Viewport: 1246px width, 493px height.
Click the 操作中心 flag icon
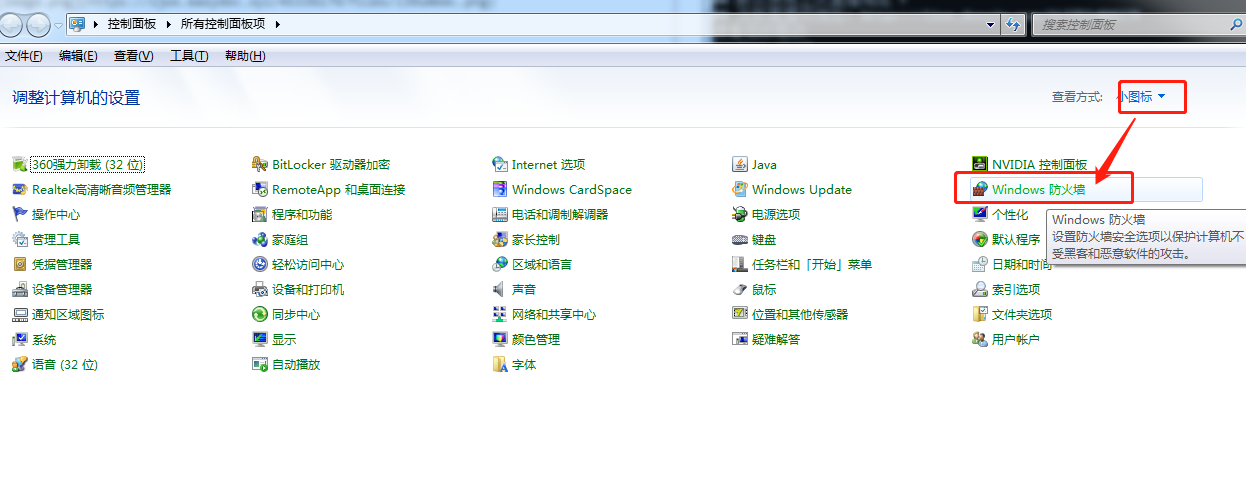(20, 214)
